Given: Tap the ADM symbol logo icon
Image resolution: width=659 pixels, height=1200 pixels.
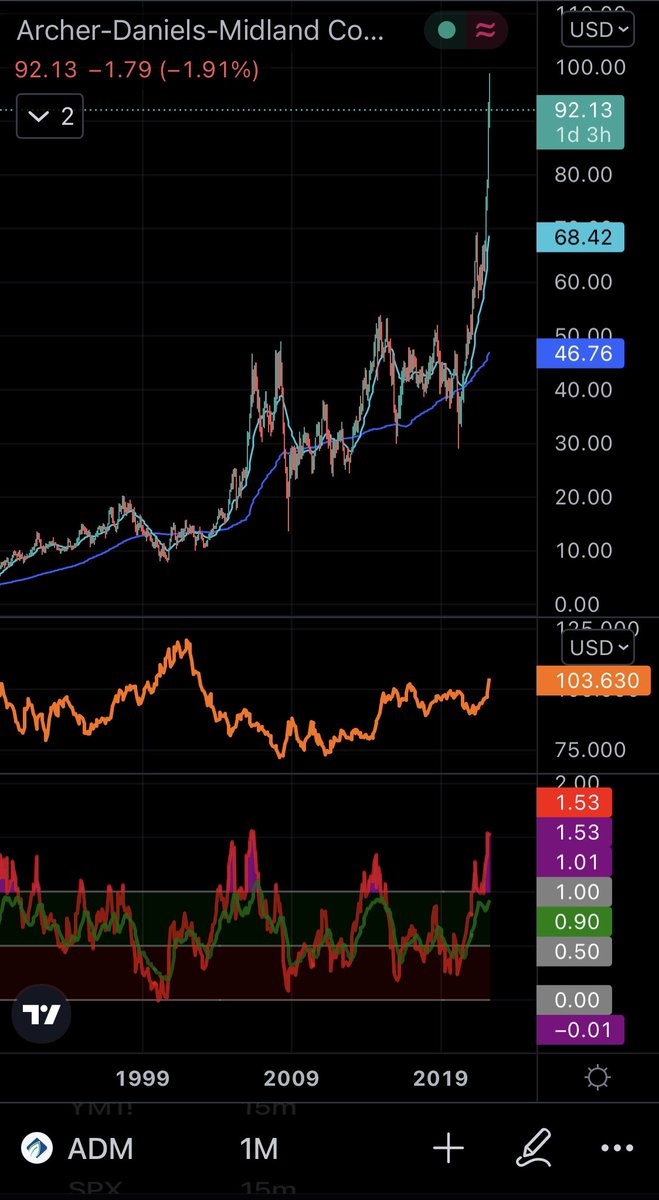Looking at the screenshot, I should 38,1149.
